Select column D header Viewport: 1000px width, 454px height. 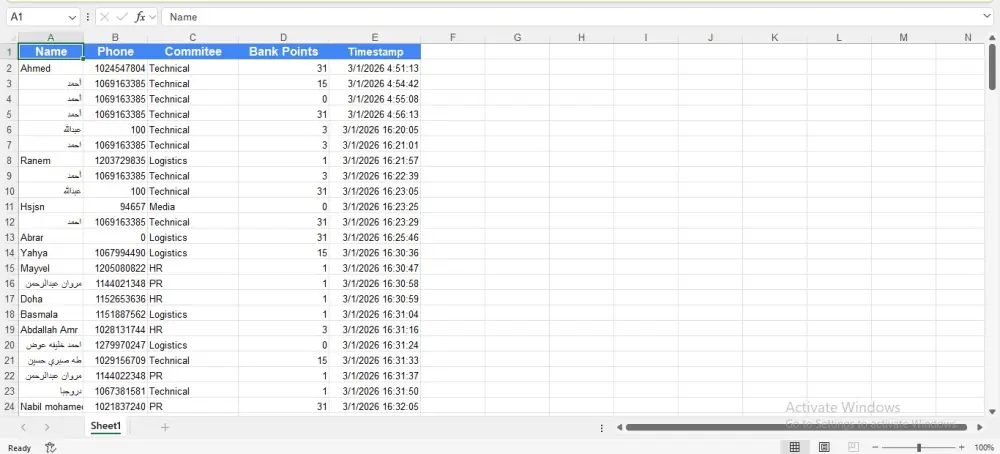tap(284, 38)
